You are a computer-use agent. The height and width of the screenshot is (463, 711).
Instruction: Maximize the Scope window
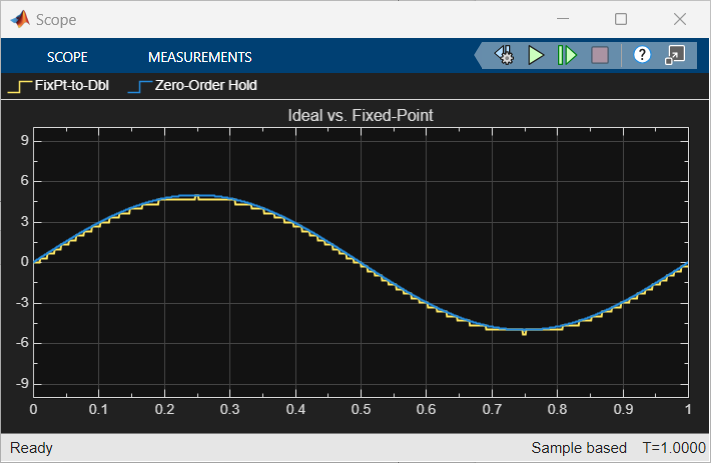click(x=621, y=19)
